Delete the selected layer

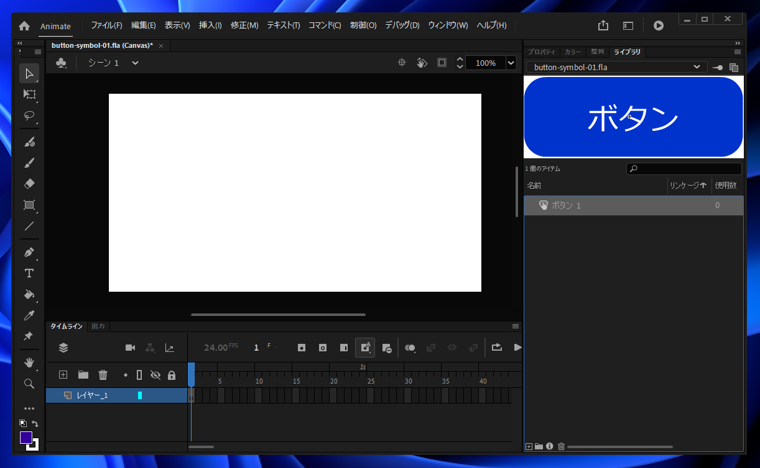point(103,375)
